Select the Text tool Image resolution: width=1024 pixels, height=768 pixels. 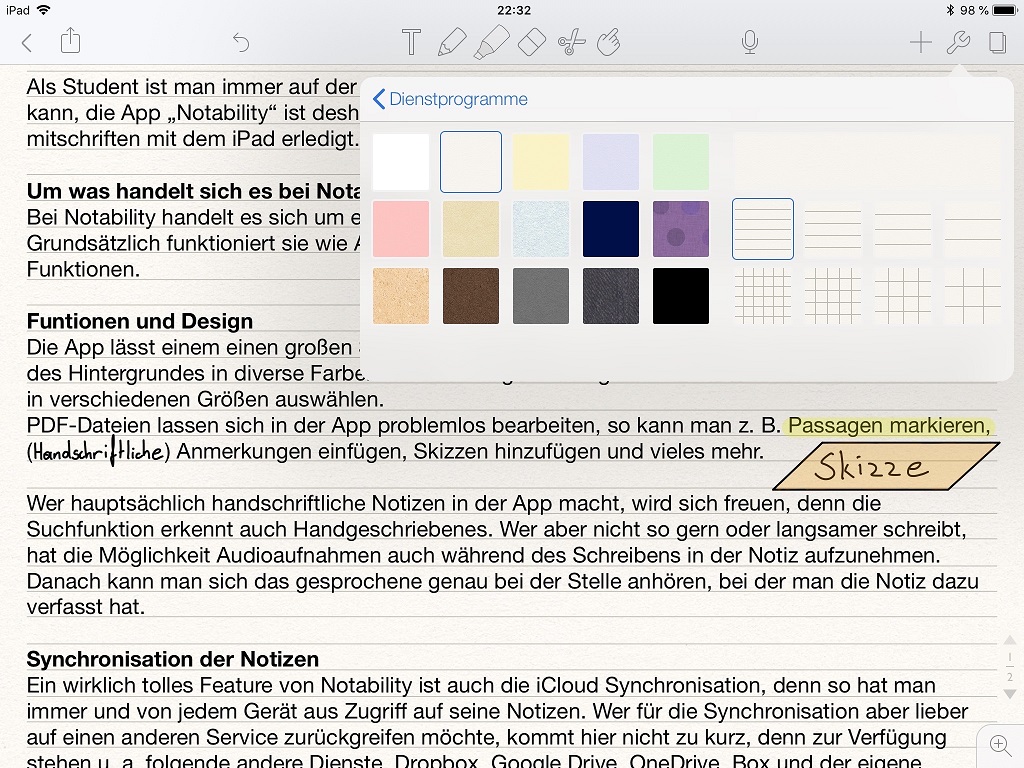point(411,42)
